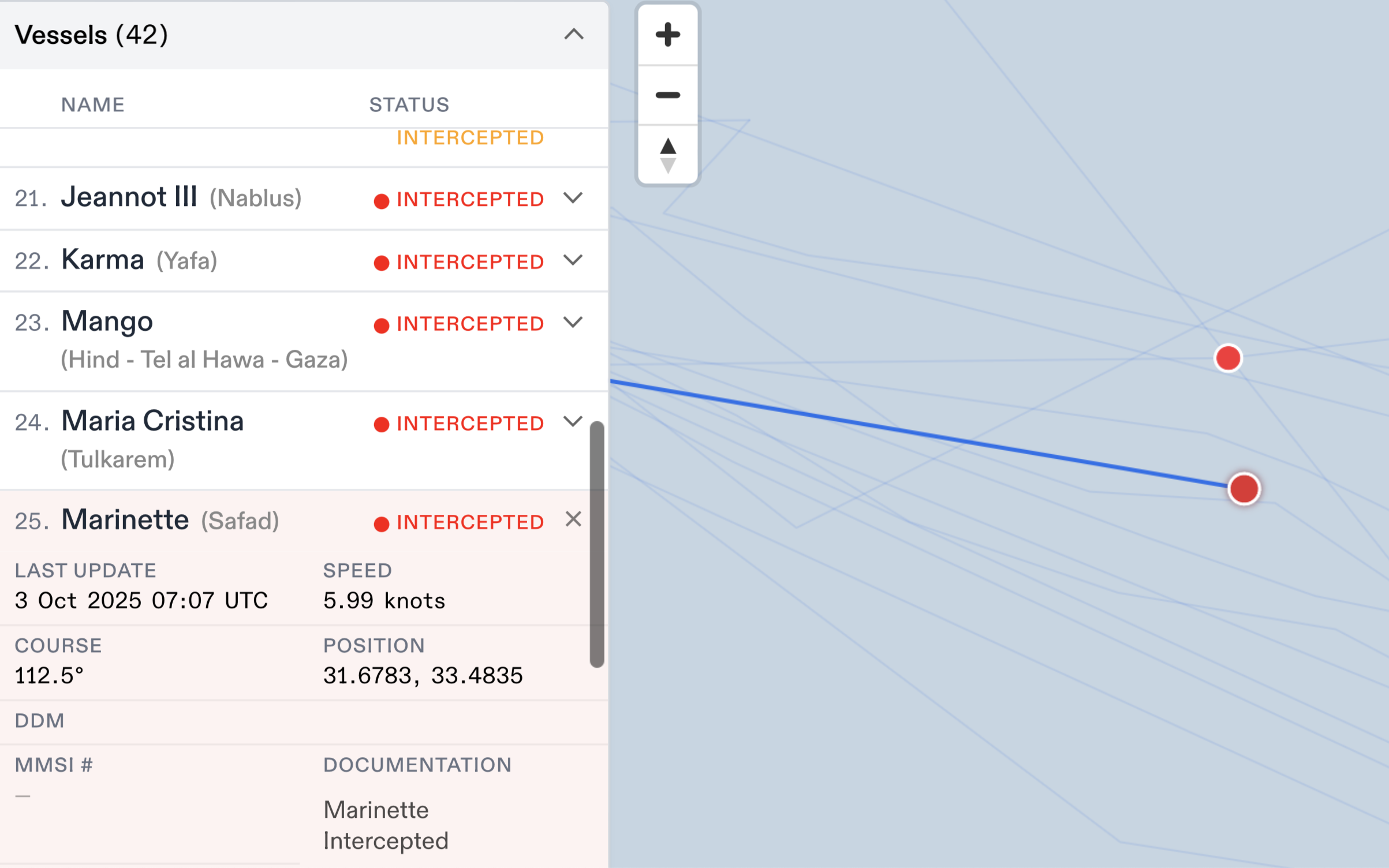Image resolution: width=1389 pixels, height=868 pixels.
Task: Click red status dot beside Jeannot III
Action: pos(381,201)
